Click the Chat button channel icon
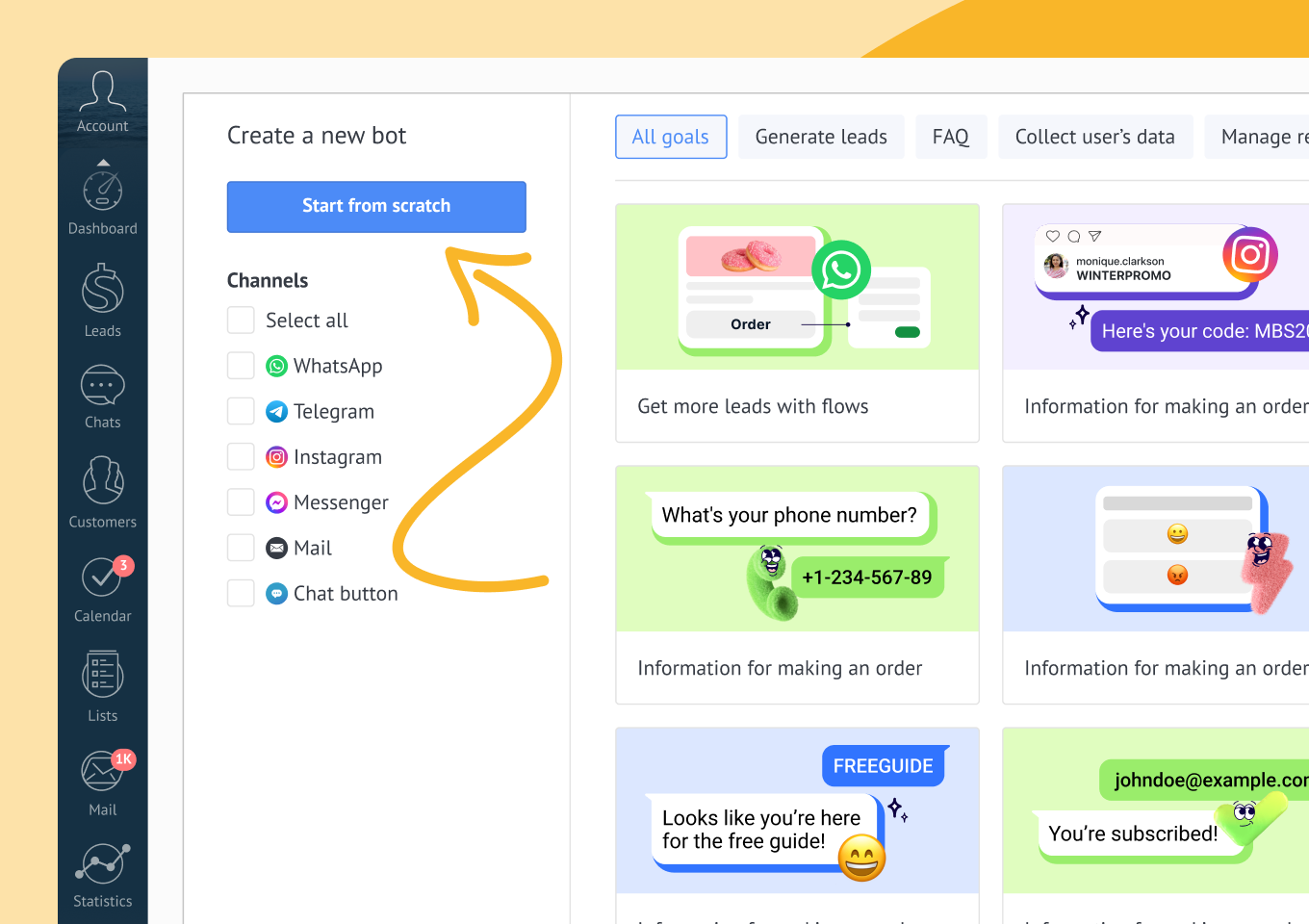This screenshot has height=924, width=1309. click(x=276, y=594)
